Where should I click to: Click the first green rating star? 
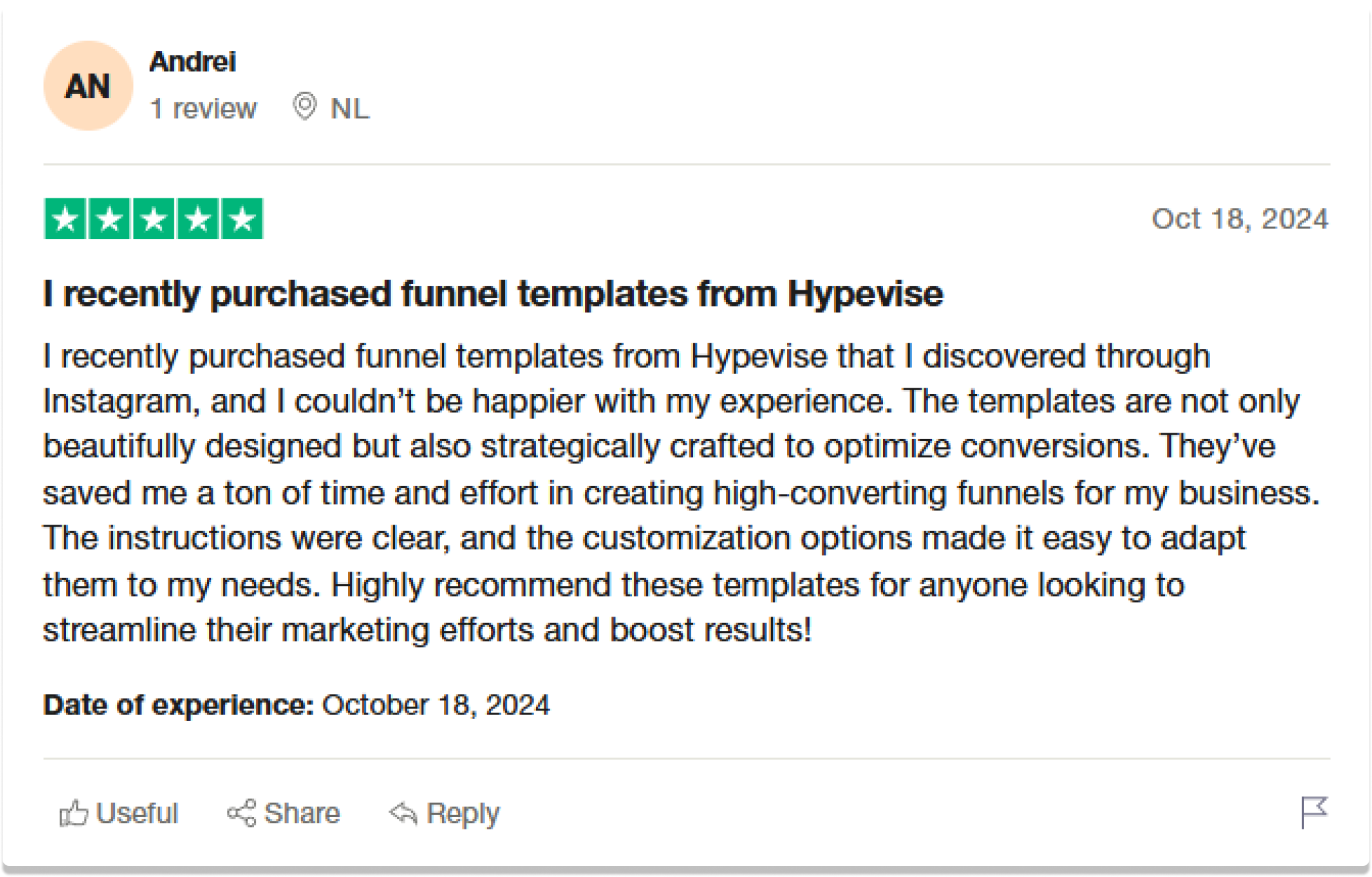point(65,219)
